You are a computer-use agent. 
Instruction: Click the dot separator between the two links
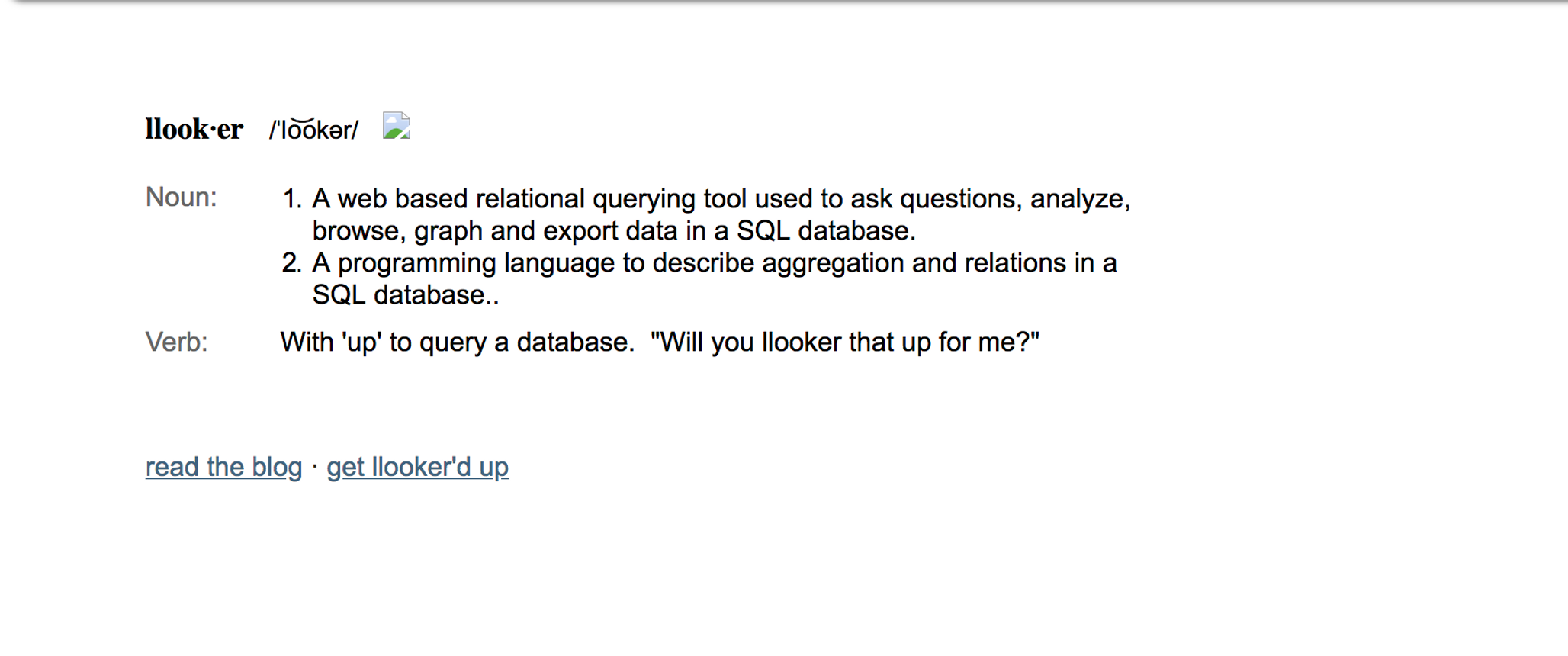(314, 465)
